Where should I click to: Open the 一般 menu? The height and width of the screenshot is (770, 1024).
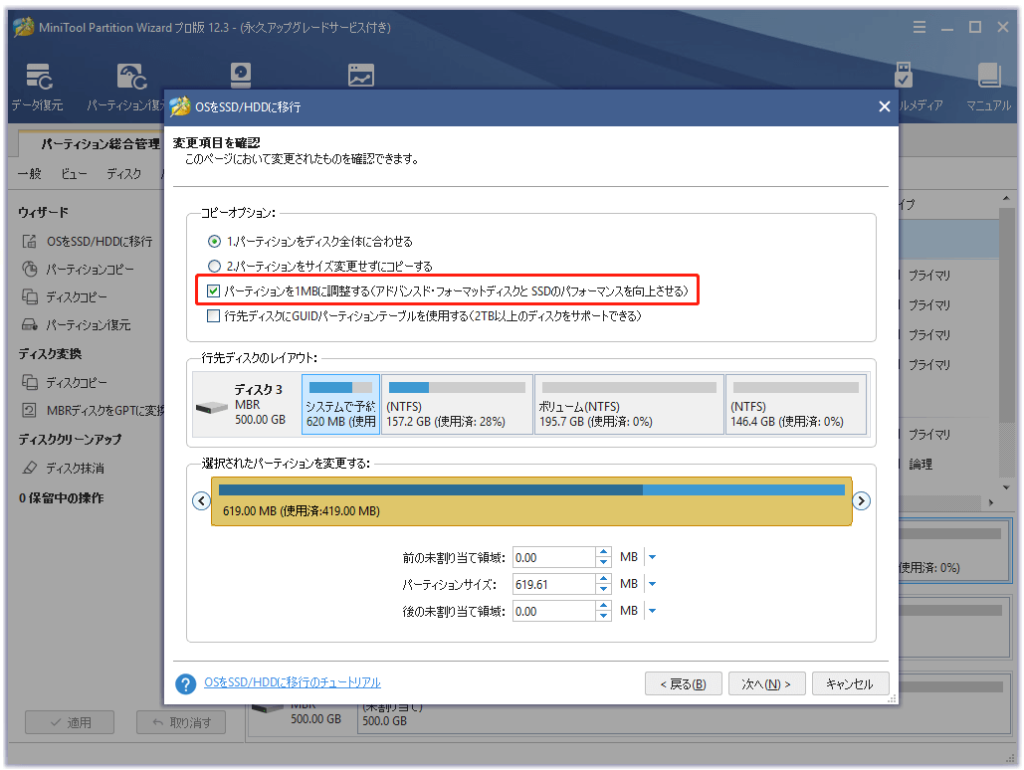tap(30, 174)
